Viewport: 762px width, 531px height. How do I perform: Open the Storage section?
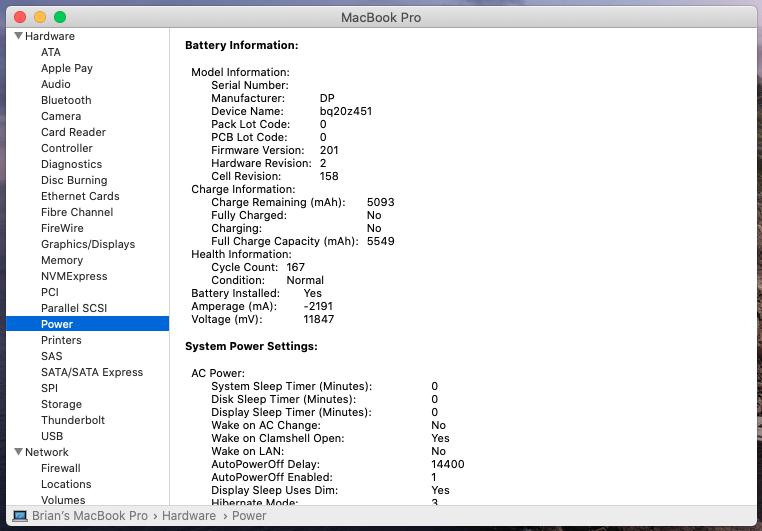pyautogui.click(x=61, y=404)
